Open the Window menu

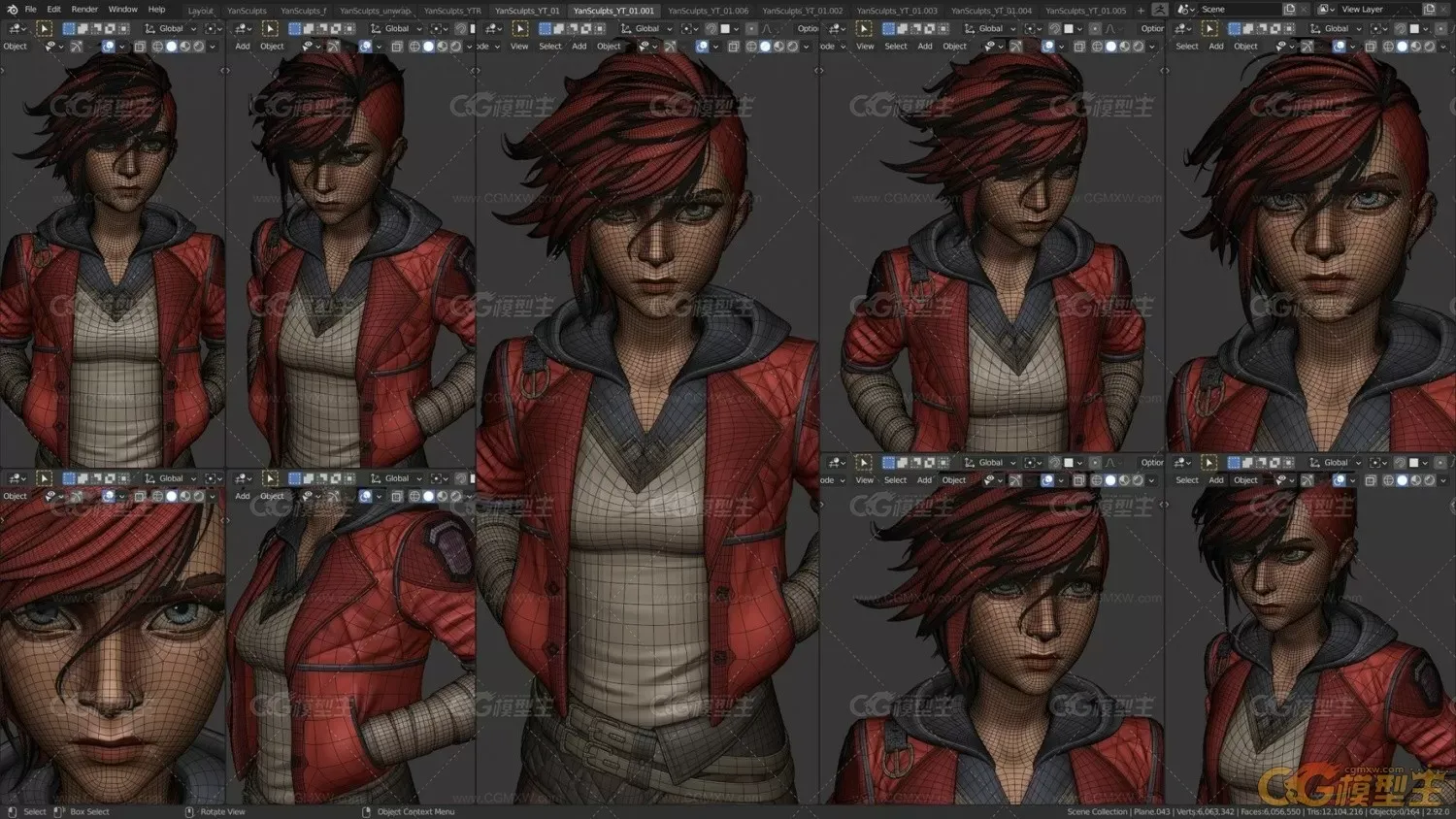pyautogui.click(x=122, y=9)
